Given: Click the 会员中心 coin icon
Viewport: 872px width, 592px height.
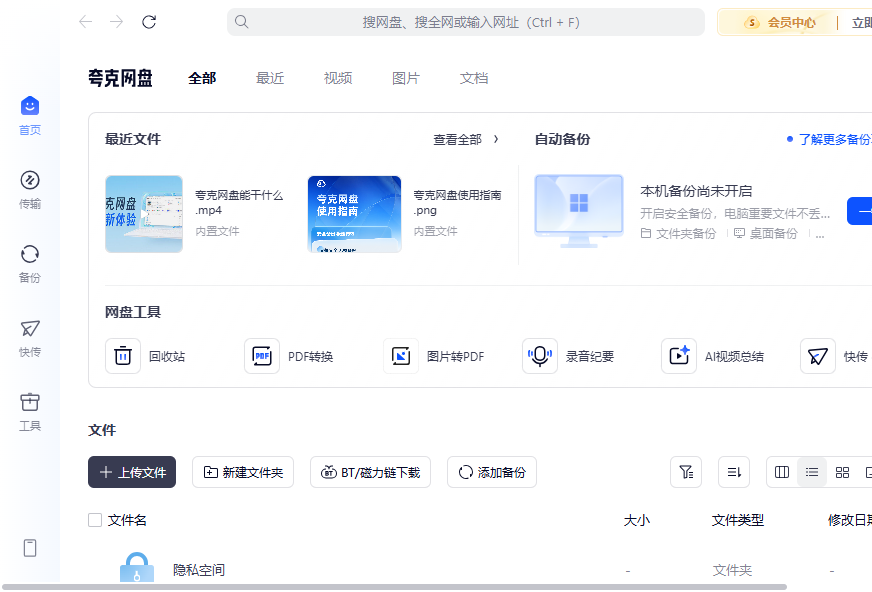Looking at the screenshot, I should click(x=752, y=23).
